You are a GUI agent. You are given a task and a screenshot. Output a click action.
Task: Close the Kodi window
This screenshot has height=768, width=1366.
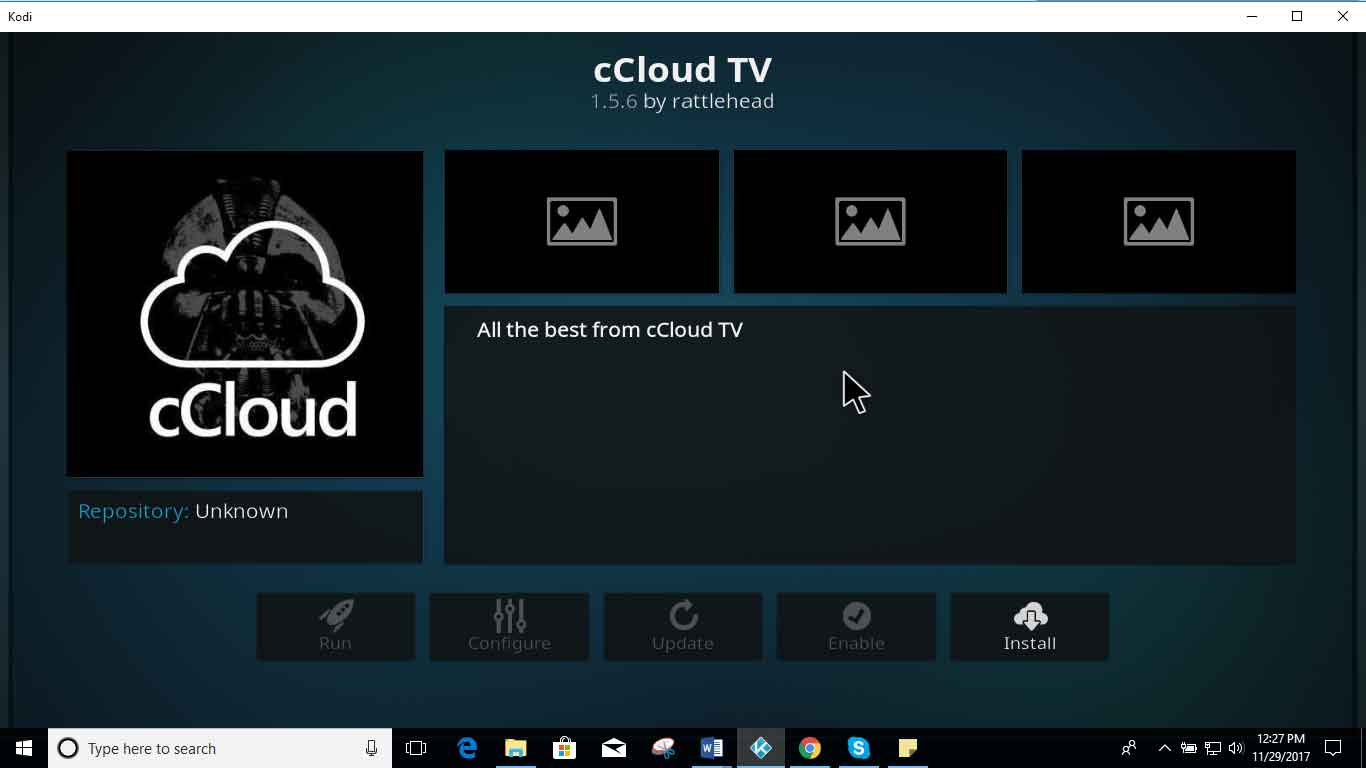[x=1343, y=16]
